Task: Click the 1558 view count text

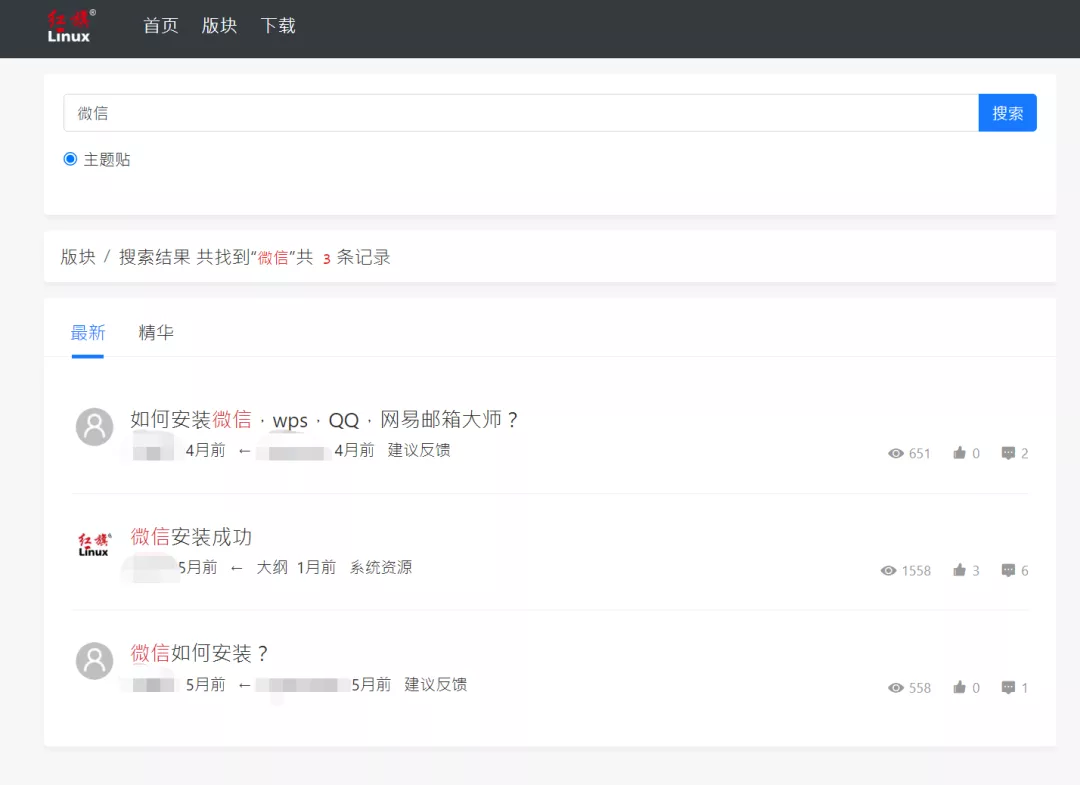Action: 916,571
